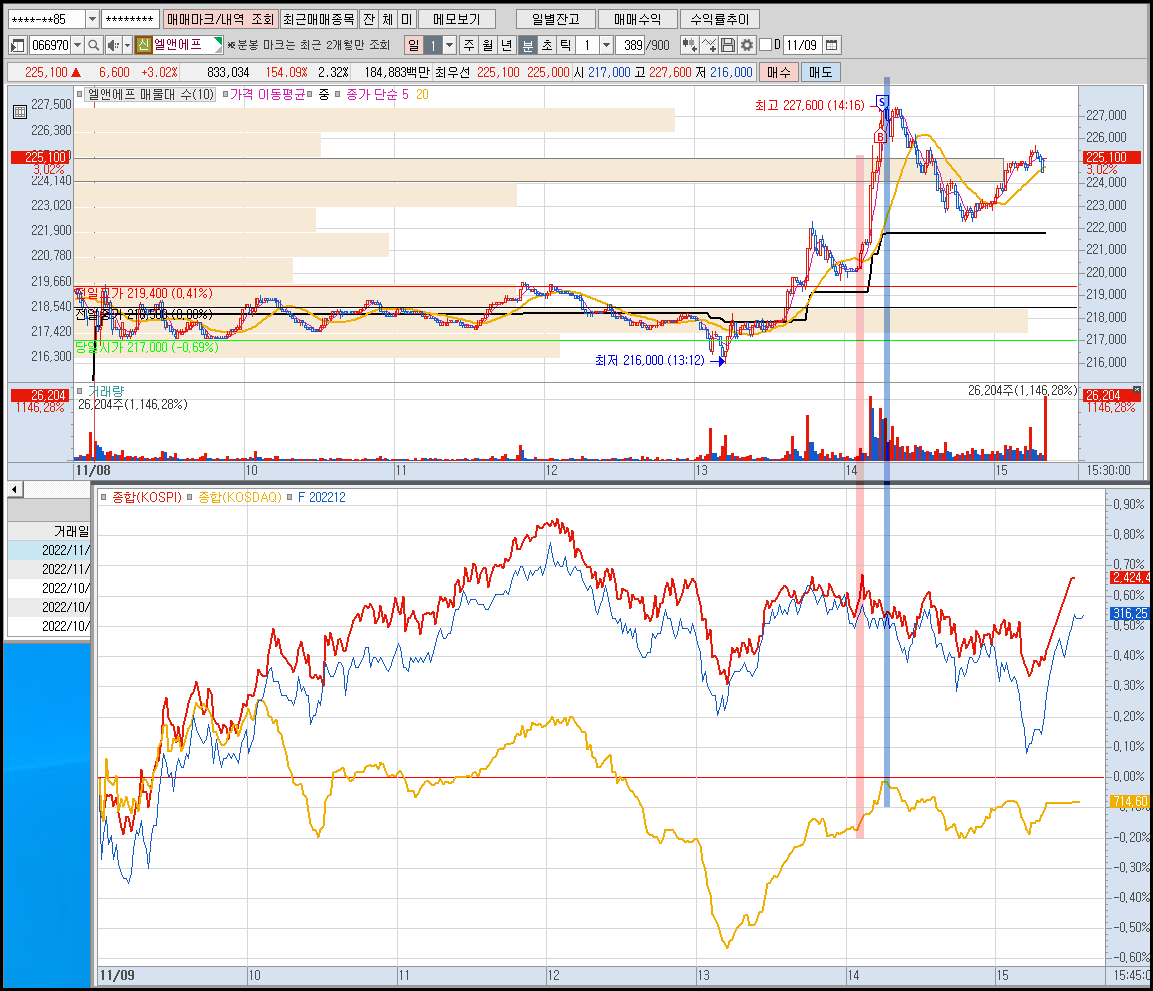Click the chart save floppy disk icon

[728, 46]
